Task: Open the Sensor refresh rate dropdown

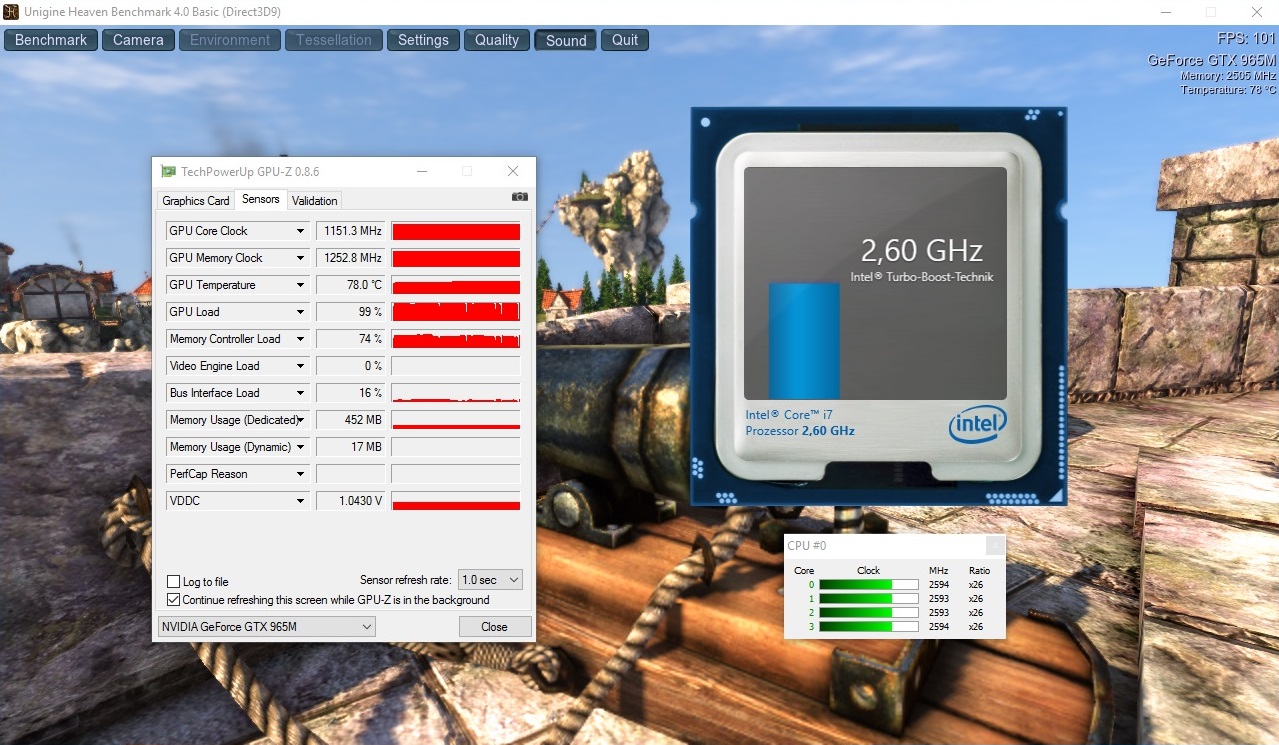Action: point(490,580)
